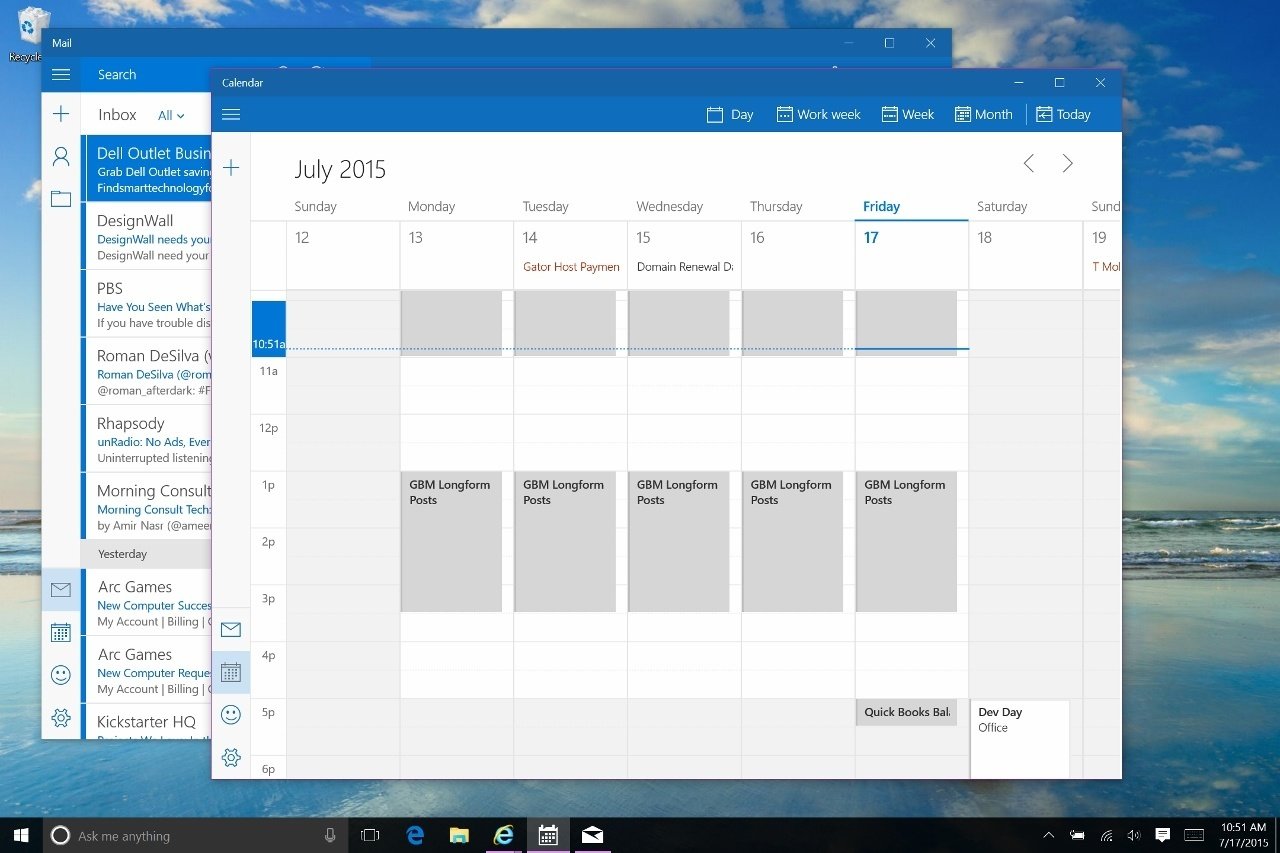Select Saturday 18 date header
The height and width of the screenshot is (853, 1280).
pos(985,238)
